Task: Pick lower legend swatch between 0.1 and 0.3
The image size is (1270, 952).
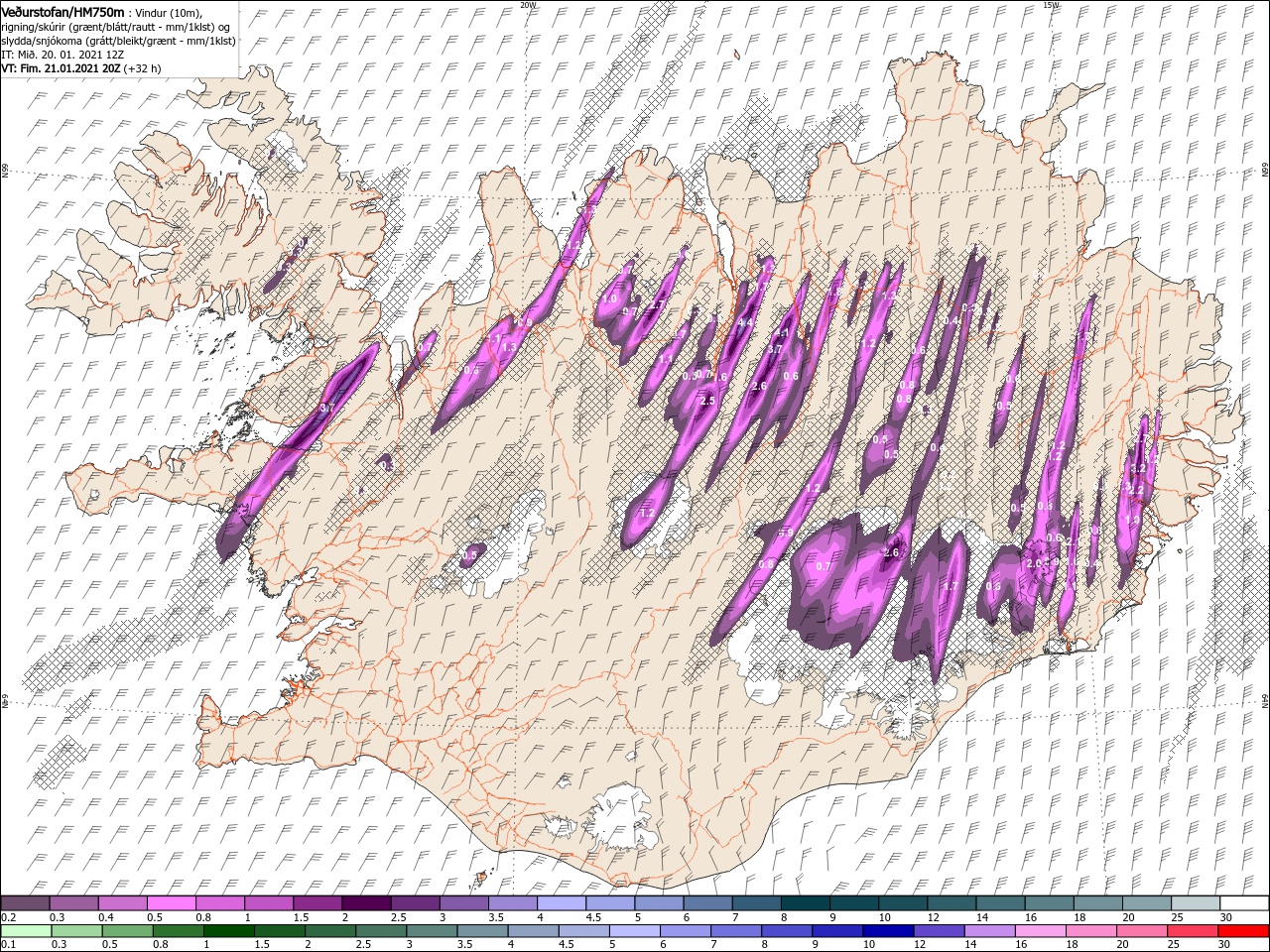Action: tap(26, 931)
